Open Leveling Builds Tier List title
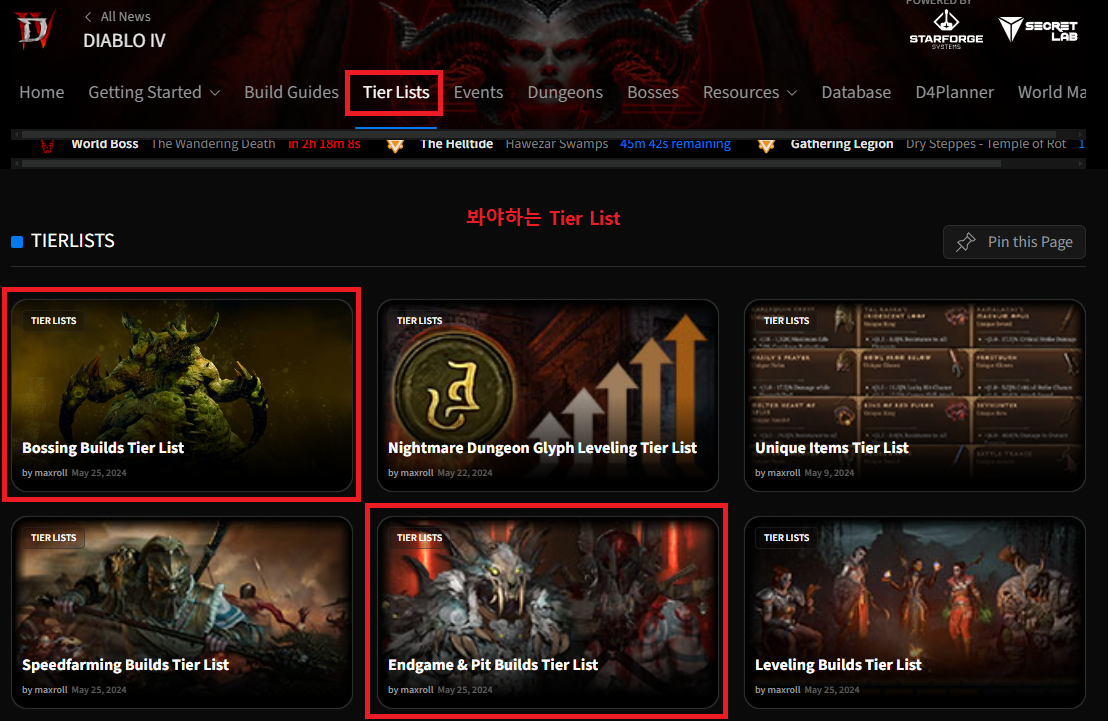Screen dimensions: 1109x721 point(838,665)
